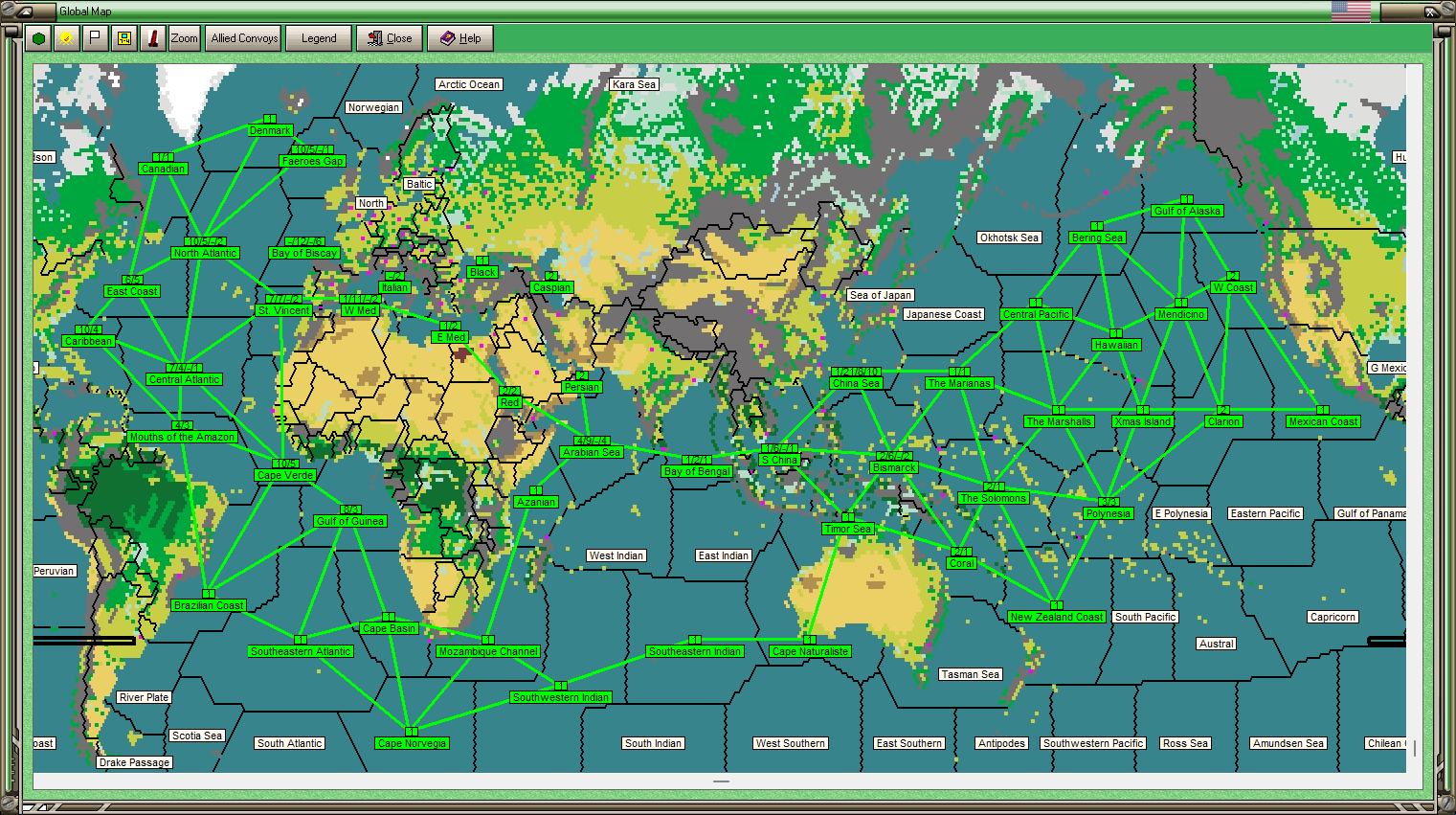Select the "China Sea" zone label
Viewport: 1456px width, 815px height.
coord(856,383)
